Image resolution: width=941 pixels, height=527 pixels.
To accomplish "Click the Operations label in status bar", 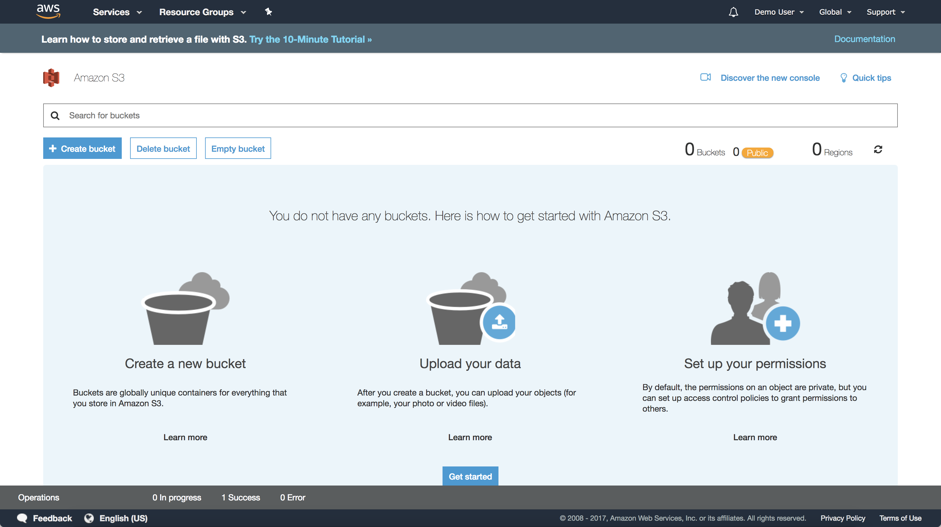I will (38, 498).
